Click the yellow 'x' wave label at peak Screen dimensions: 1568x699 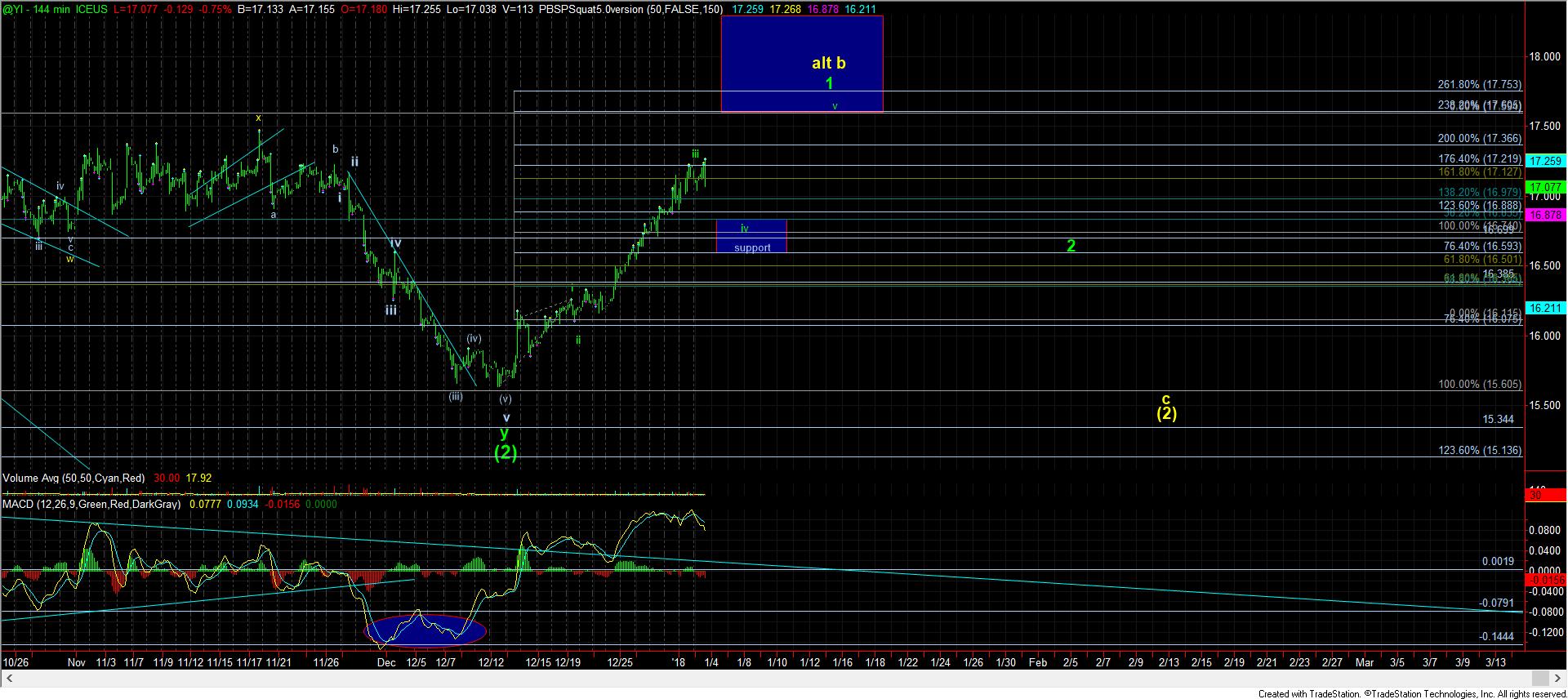point(258,118)
